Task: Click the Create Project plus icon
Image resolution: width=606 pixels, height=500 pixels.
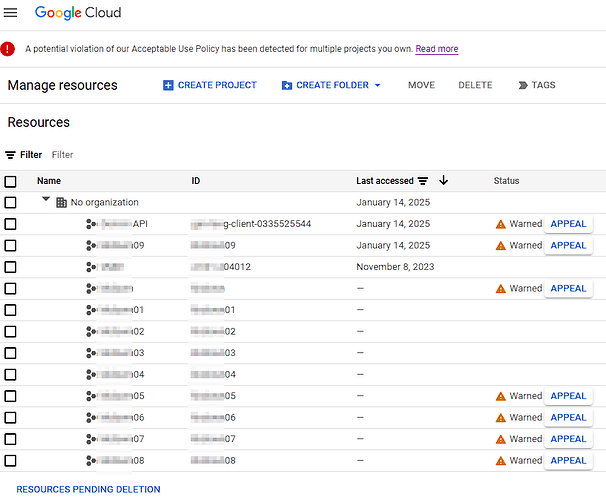Action: coord(168,85)
